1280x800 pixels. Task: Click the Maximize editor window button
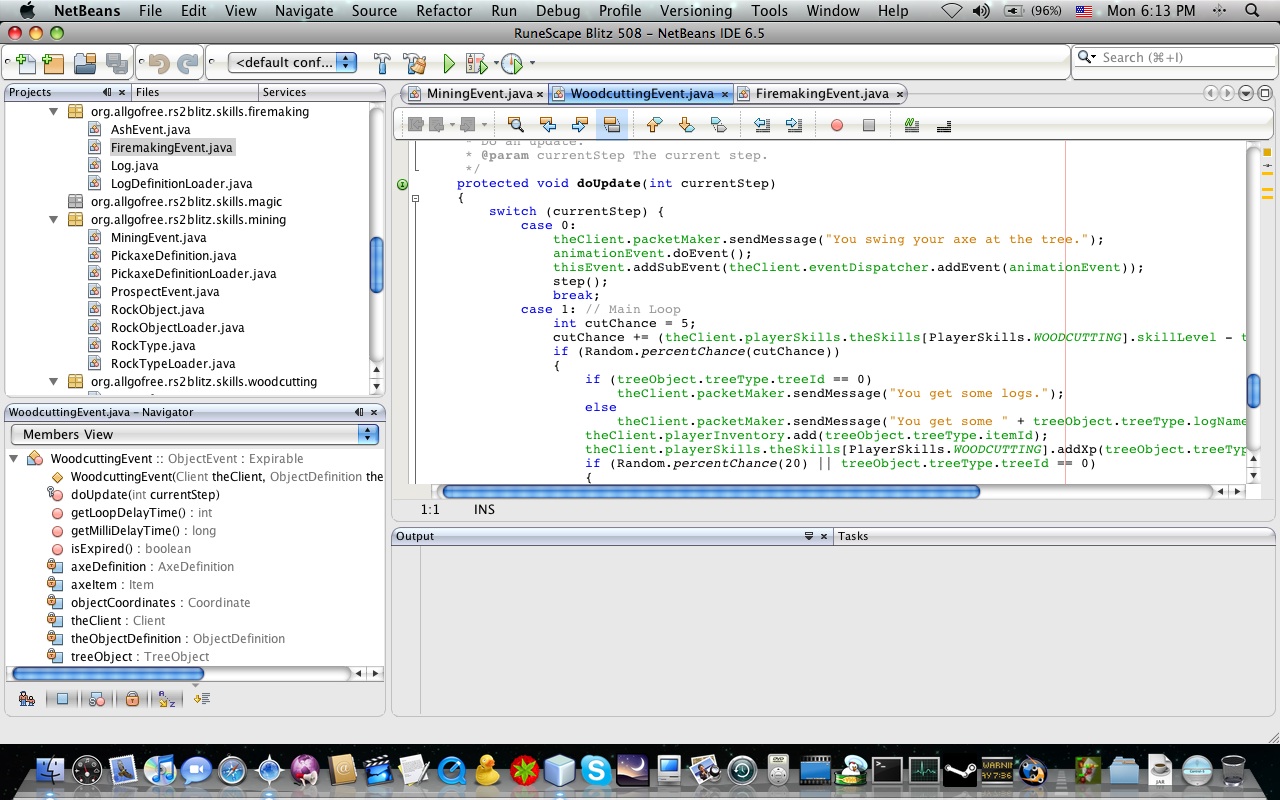pyautogui.click(x=1264, y=93)
